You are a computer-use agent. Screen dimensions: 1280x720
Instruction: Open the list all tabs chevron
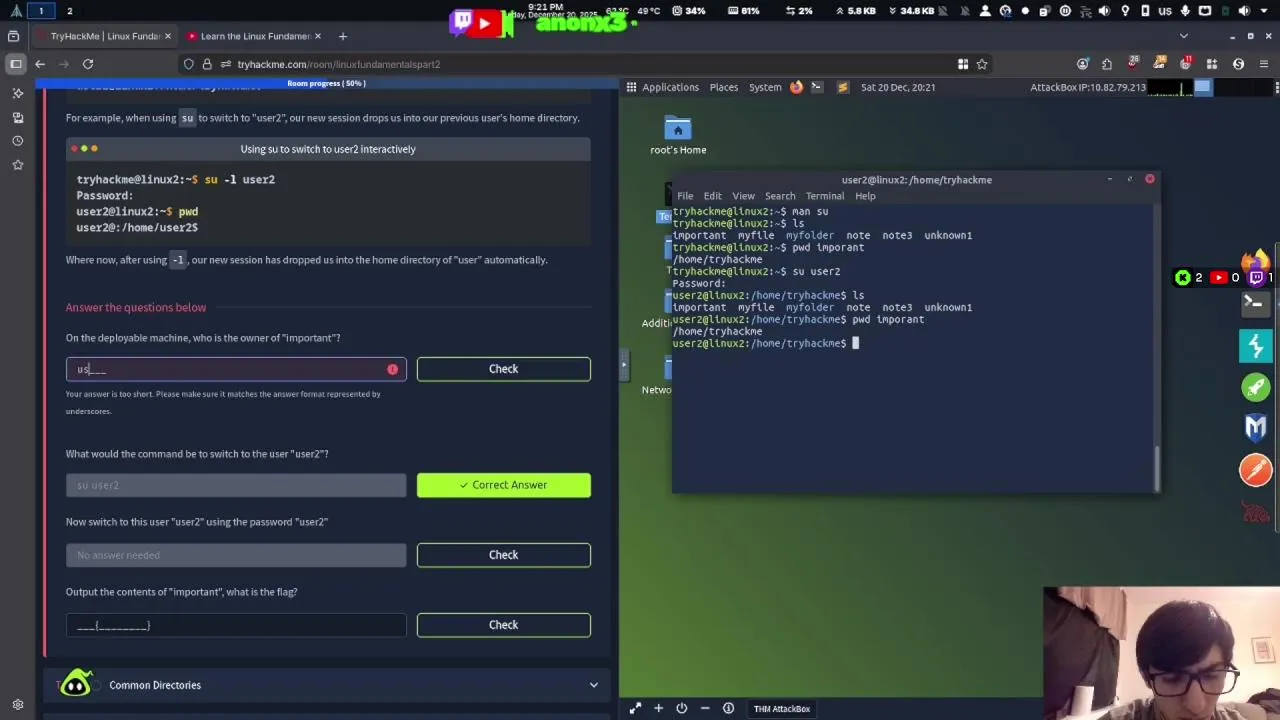[1184, 36]
